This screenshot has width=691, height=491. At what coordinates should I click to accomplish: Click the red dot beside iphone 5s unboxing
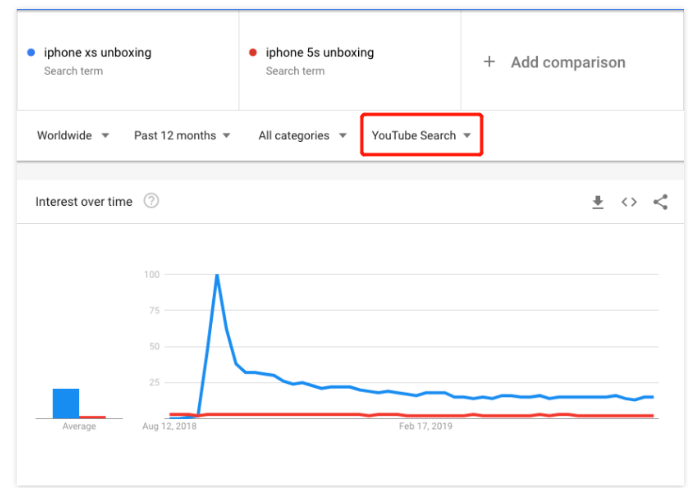254,52
